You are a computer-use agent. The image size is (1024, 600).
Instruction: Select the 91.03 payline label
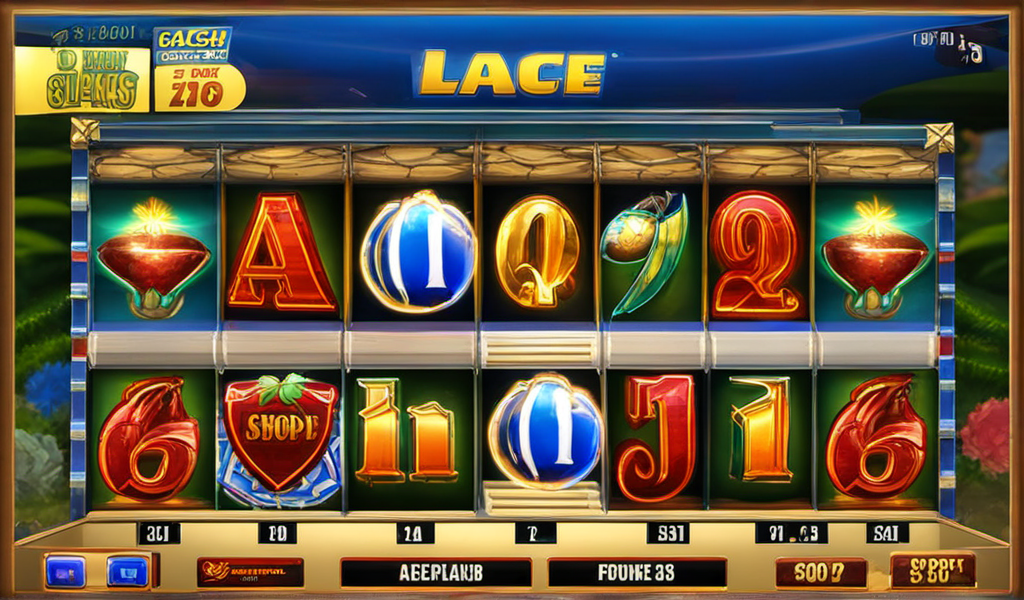coord(791,533)
